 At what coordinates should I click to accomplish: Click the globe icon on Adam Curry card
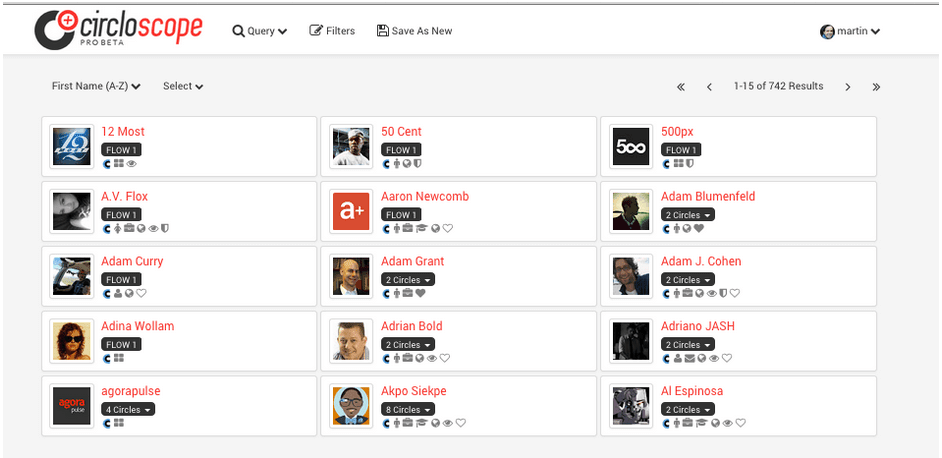coord(129,293)
